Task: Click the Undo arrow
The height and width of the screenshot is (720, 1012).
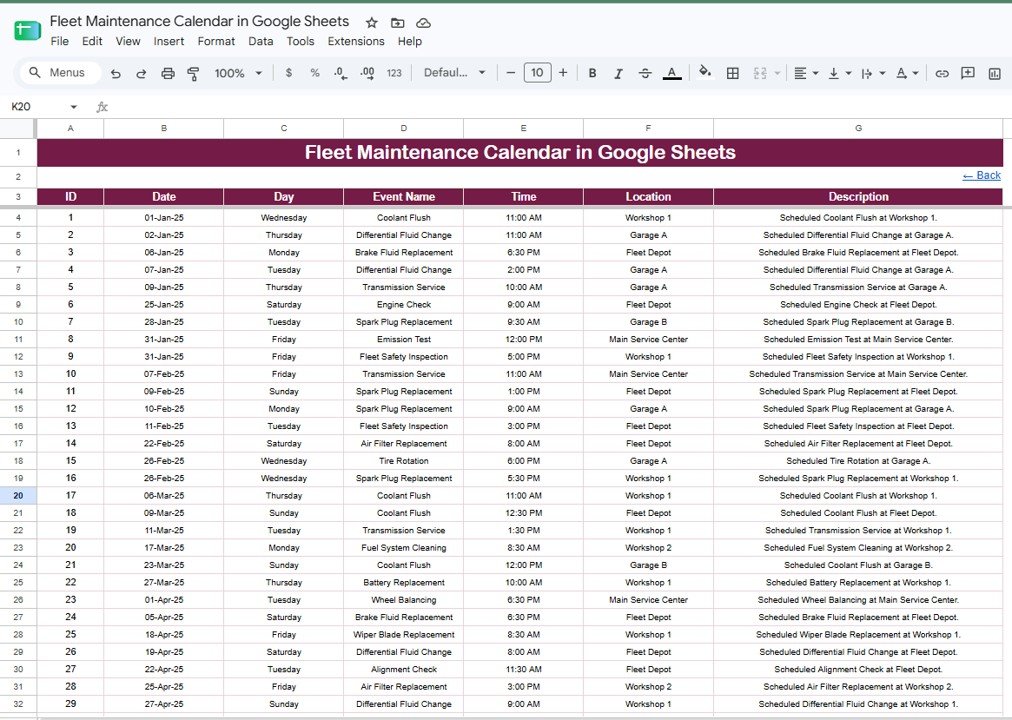Action: (x=116, y=74)
